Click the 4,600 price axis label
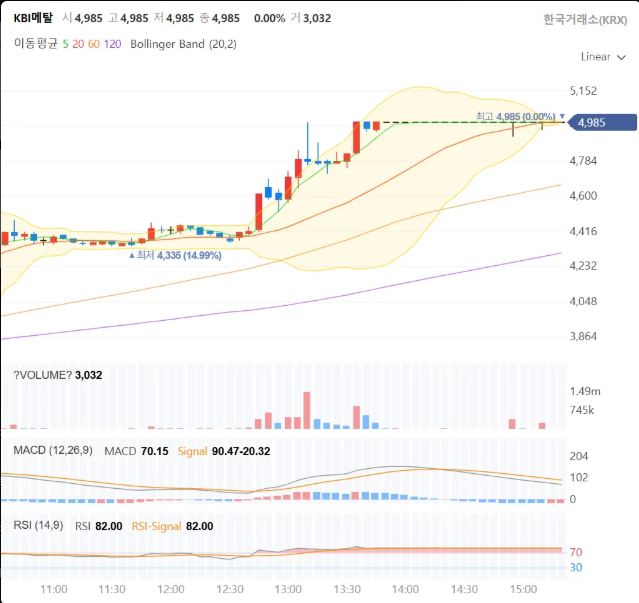Screen dimensions: 639x603 [x=583, y=196]
